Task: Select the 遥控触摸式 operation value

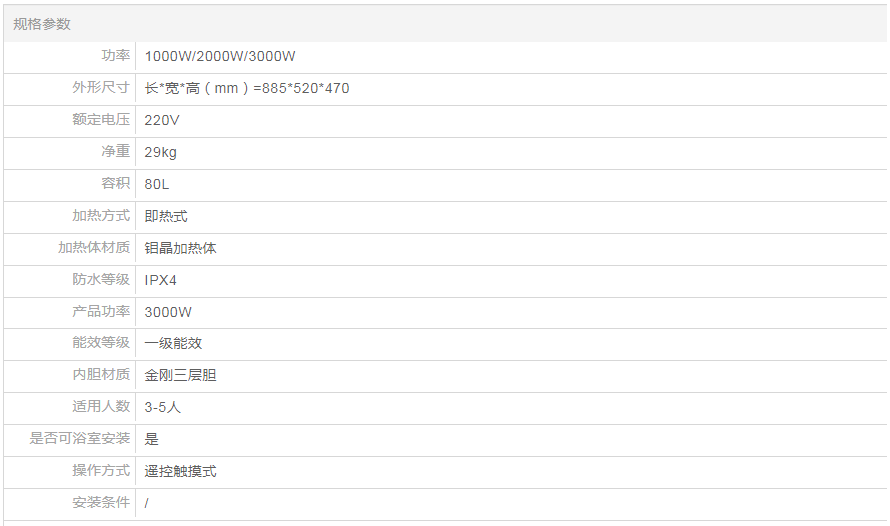Action: [x=180, y=471]
